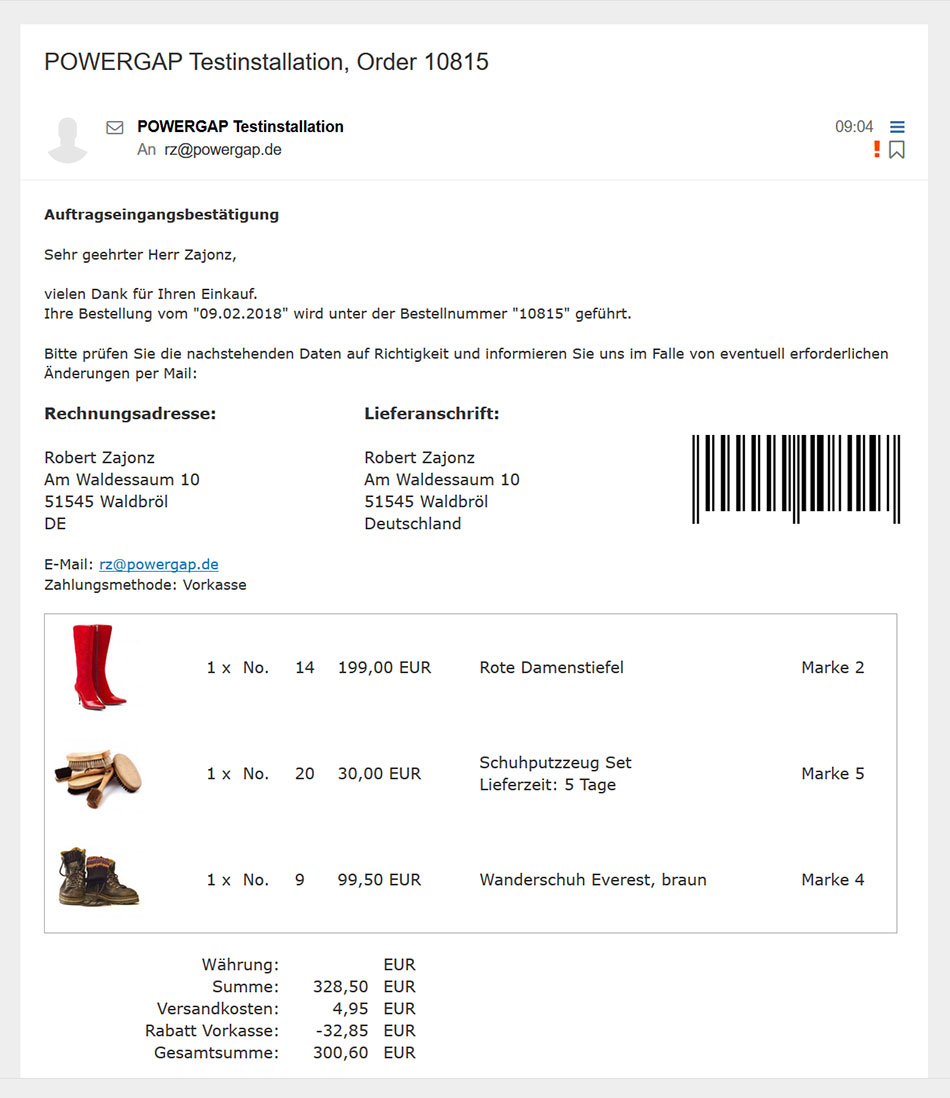This screenshot has width=950, height=1098.
Task: Click the Gesamtsumme 300,60 value
Action: pos(340,1053)
